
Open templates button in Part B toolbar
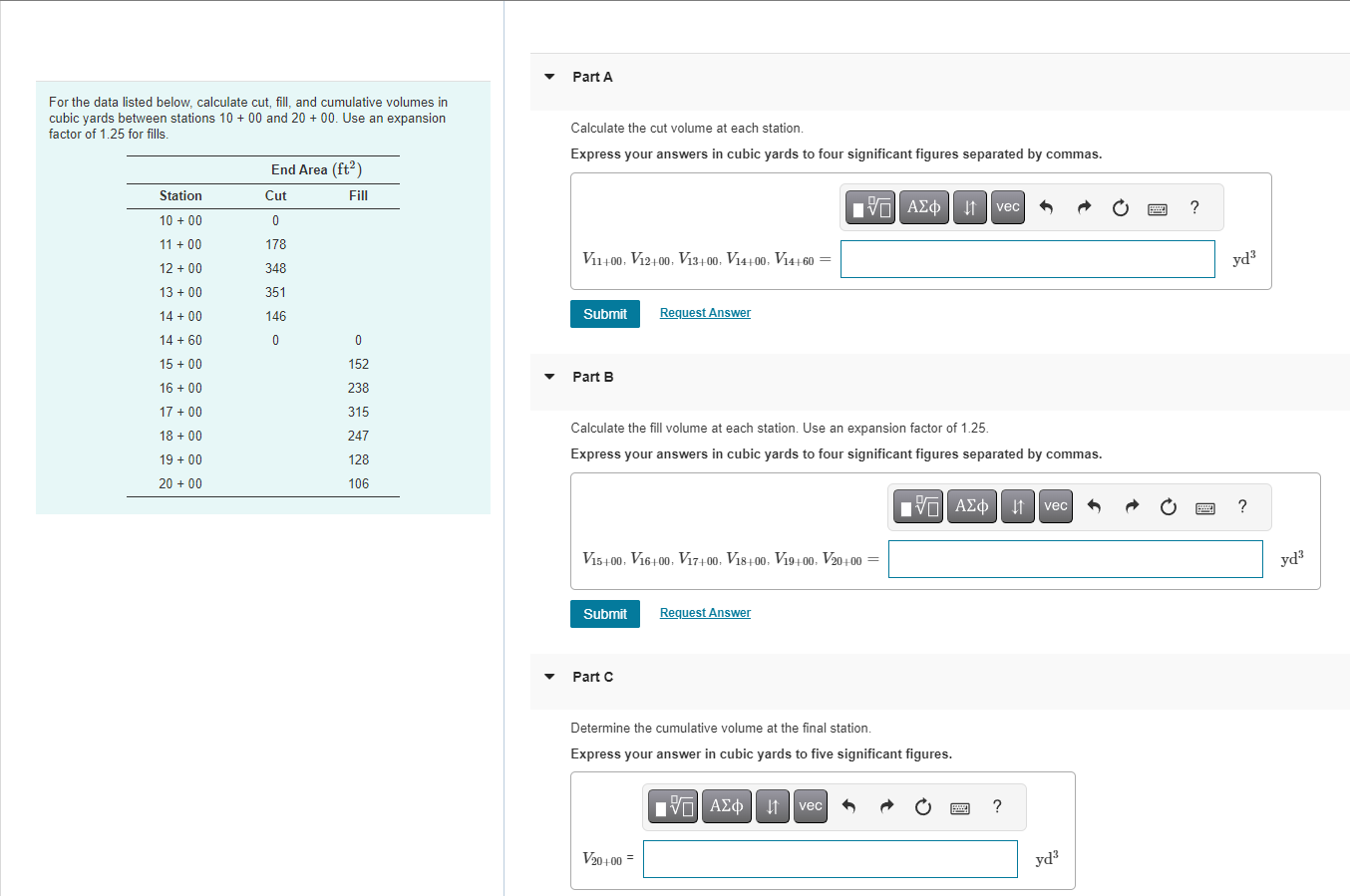click(919, 507)
